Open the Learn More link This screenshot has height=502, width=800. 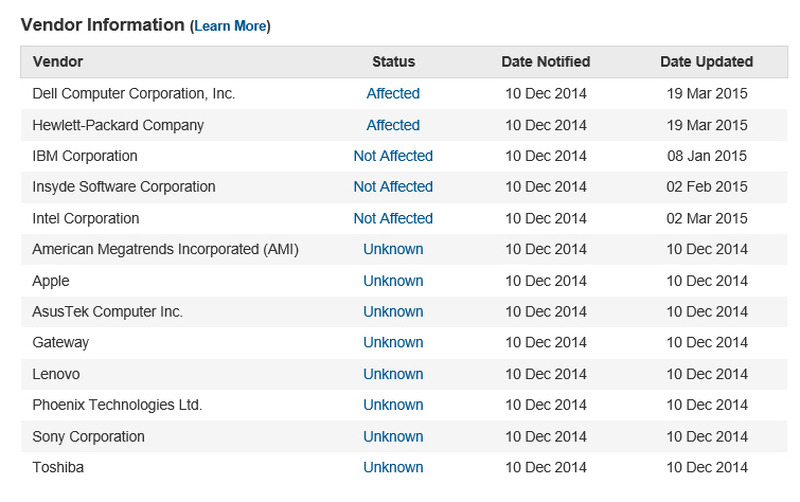click(x=231, y=26)
